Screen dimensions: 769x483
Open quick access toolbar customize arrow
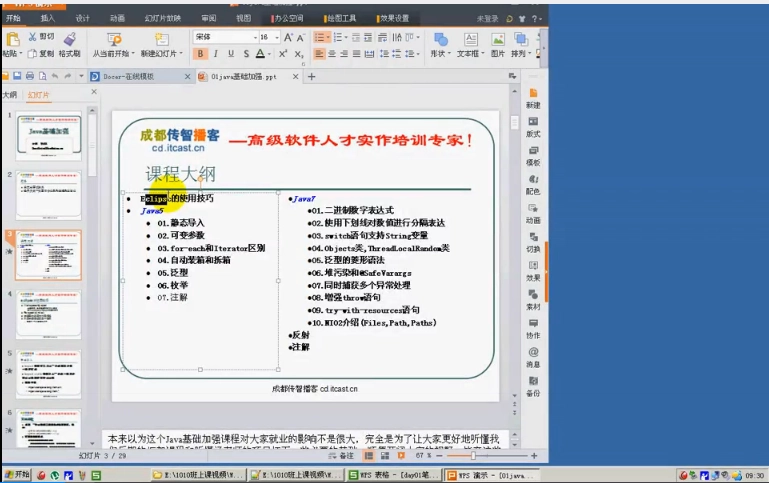coord(81,76)
